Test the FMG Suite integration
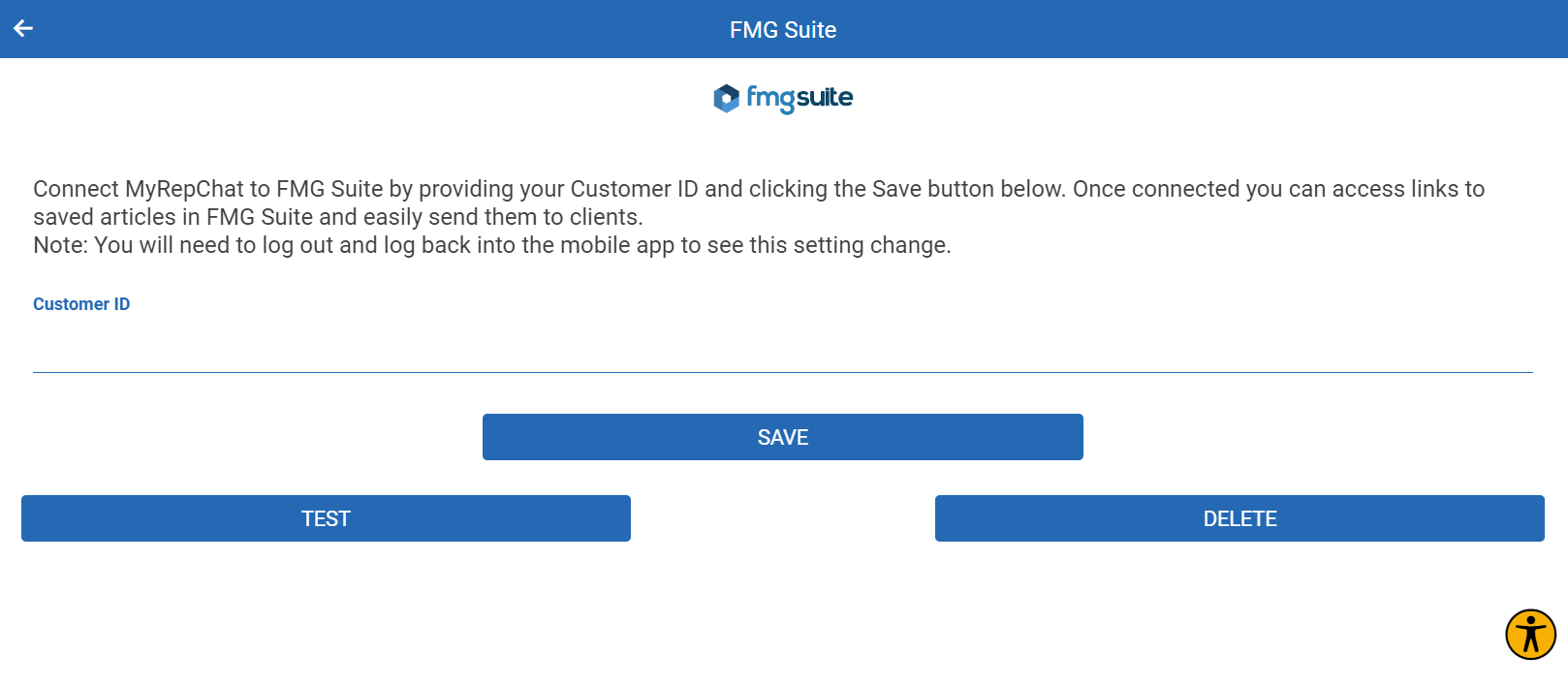This screenshot has width=1568, height=686. tap(326, 518)
